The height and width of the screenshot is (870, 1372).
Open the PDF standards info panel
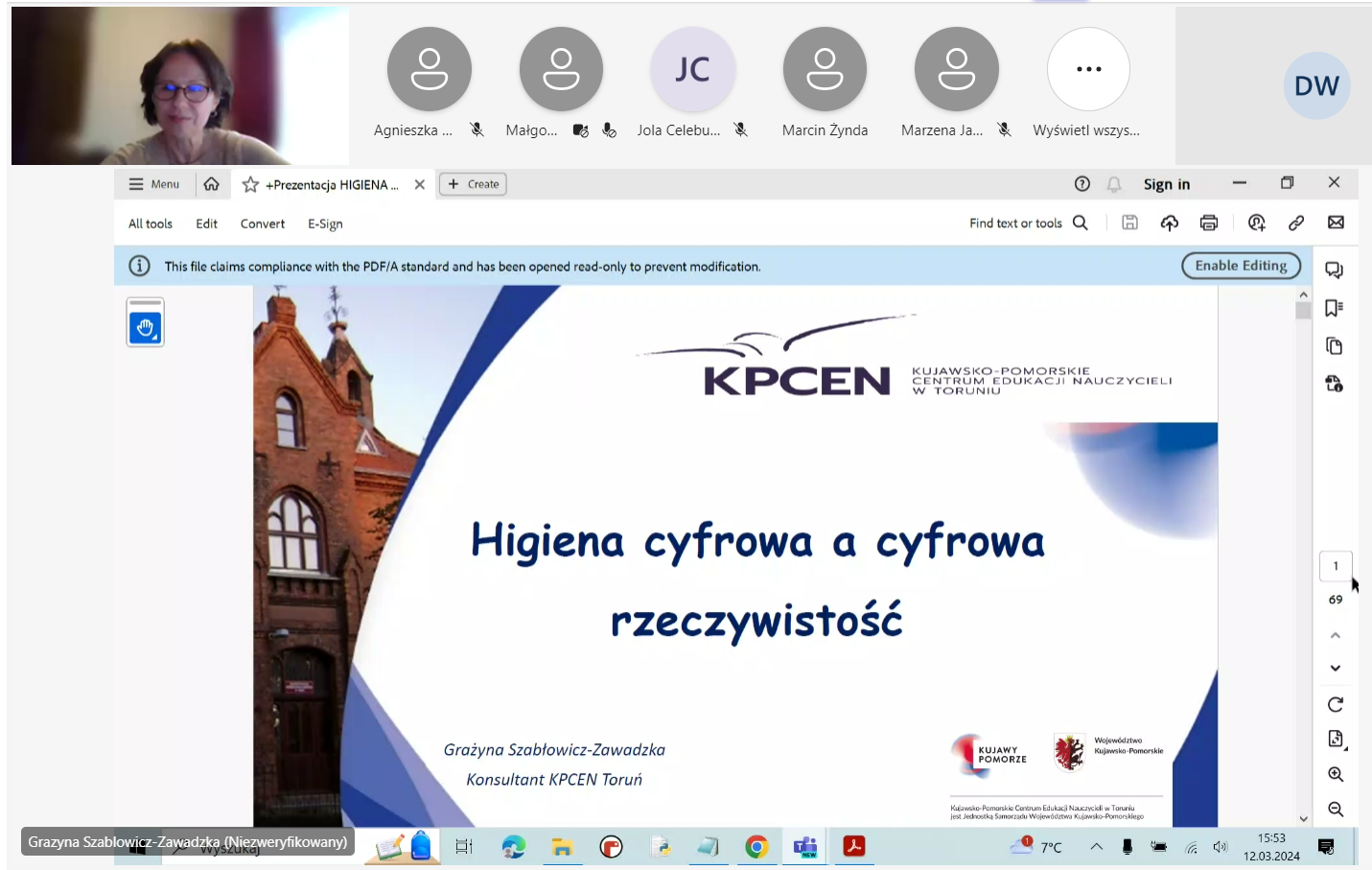[1334, 384]
